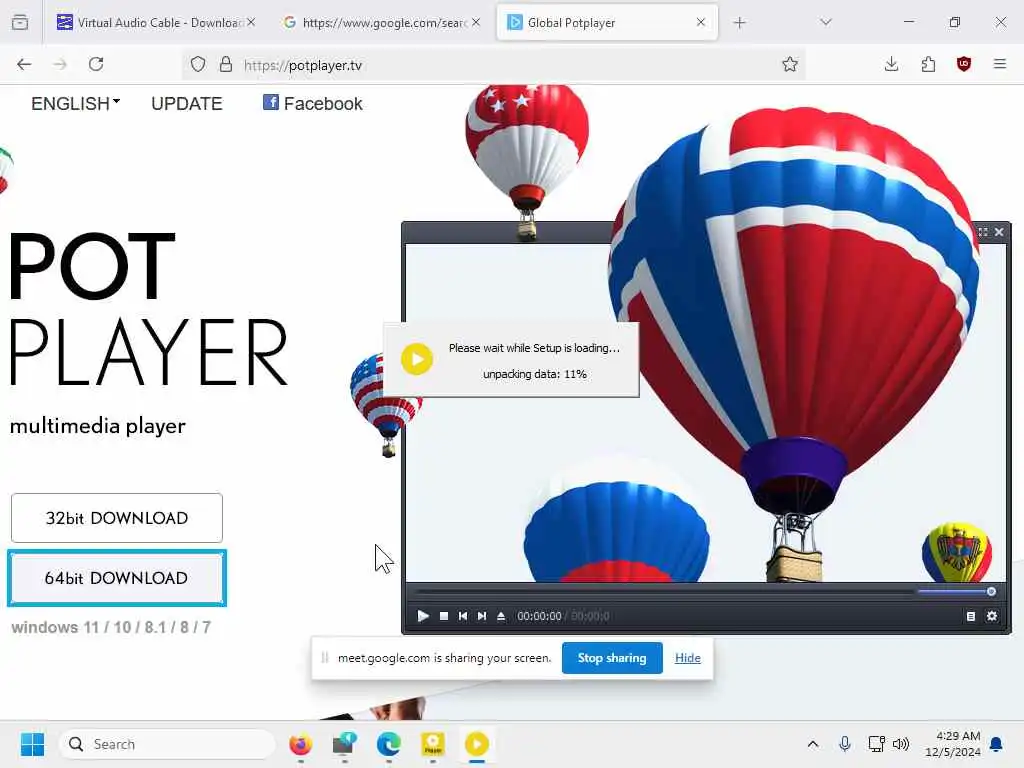Select the Global Potplayer tab
Viewport: 1024px width, 768px height.
(x=607, y=22)
